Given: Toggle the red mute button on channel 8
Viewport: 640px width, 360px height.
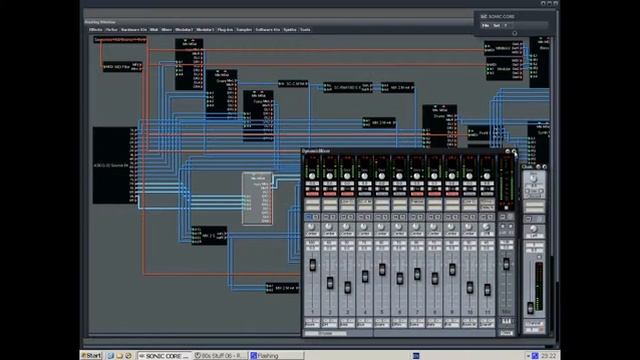Looking at the screenshot, I should click(x=435, y=194).
